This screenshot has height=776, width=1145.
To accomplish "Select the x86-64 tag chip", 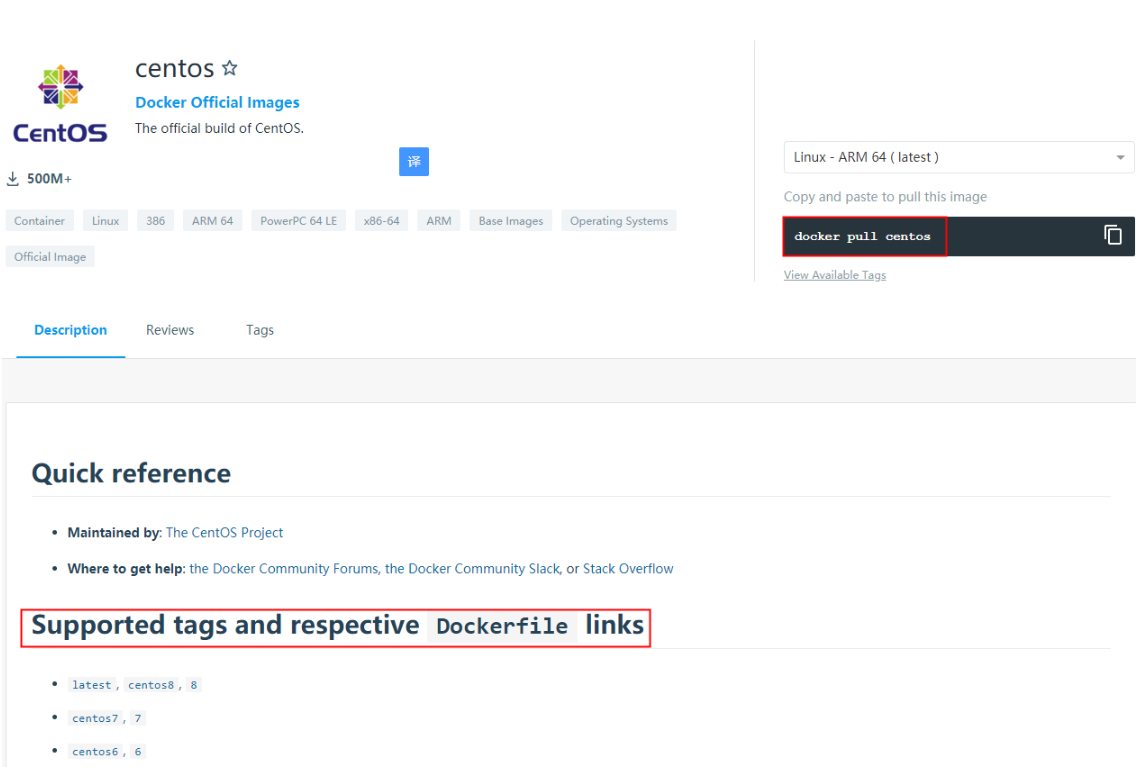I will pyautogui.click(x=382, y=220).
